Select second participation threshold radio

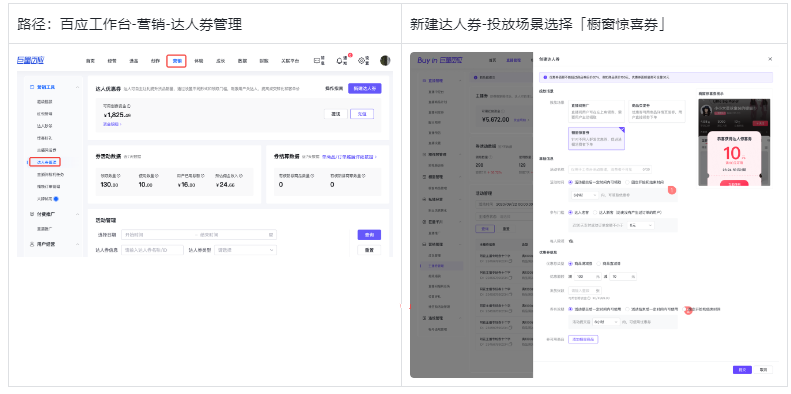point(595,212)
